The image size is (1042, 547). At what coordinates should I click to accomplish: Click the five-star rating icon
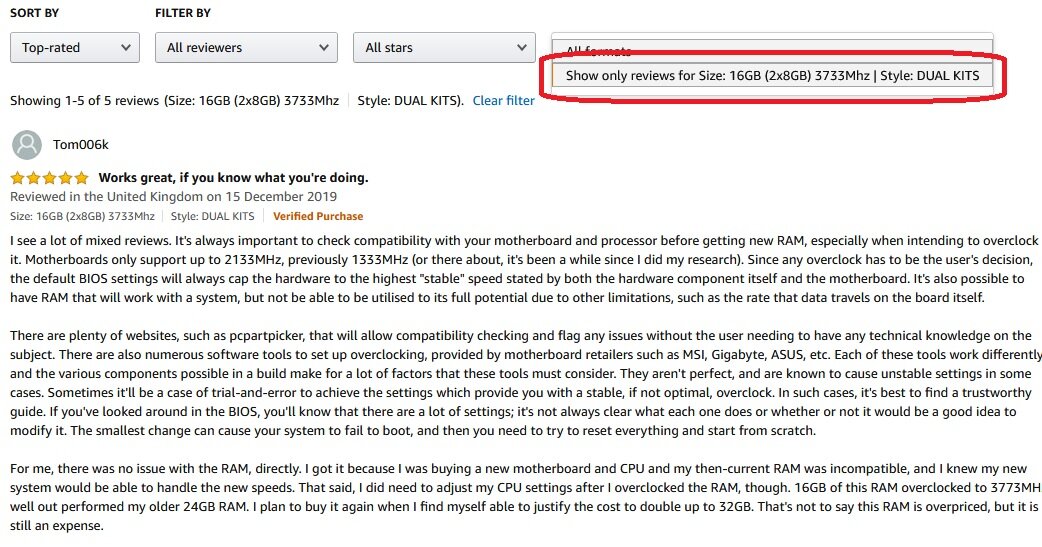point(49,178)
